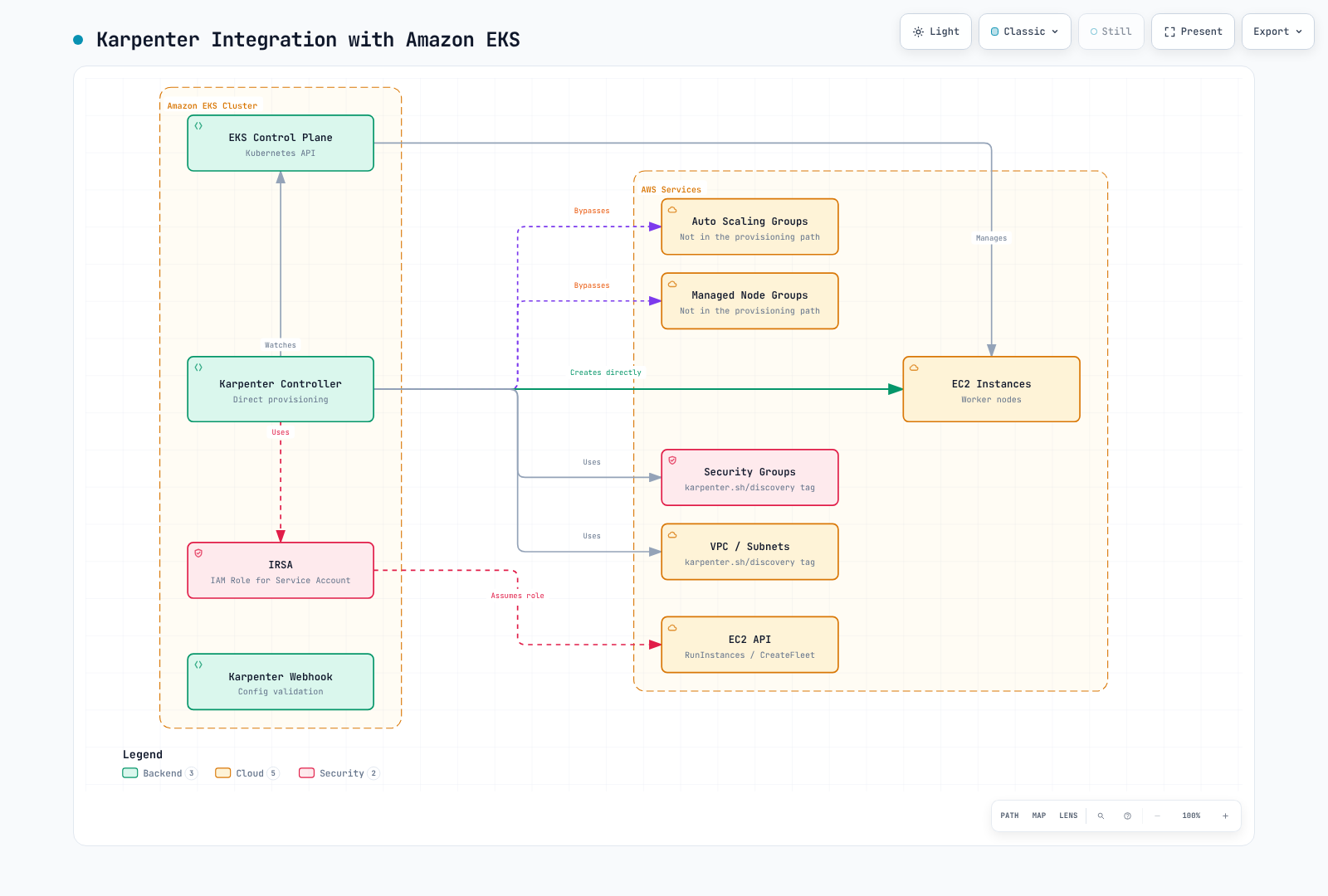Toggle Security category in the legend

339,773
